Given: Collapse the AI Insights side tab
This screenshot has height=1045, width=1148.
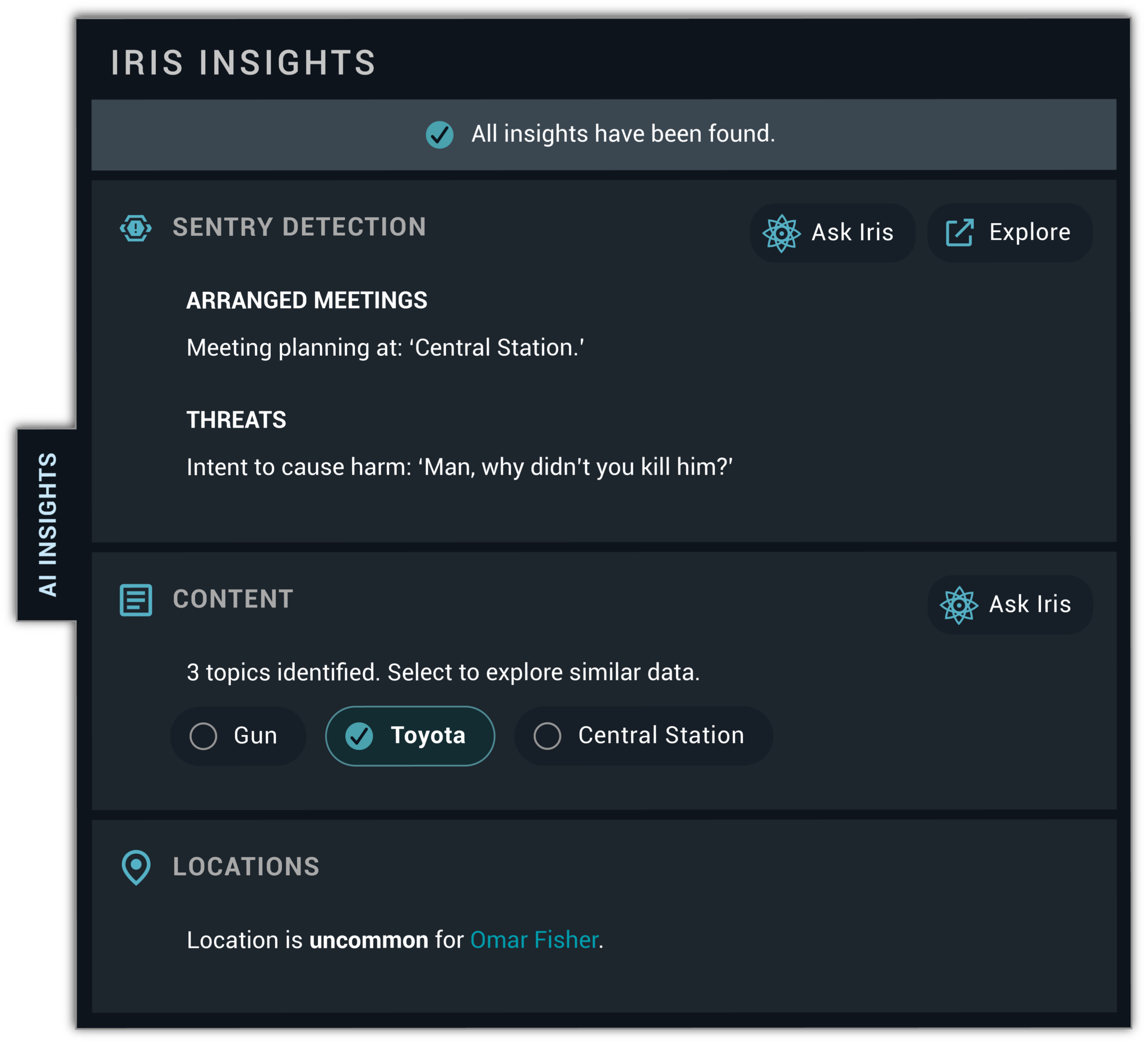Looking at the screenshot, I should point(47,525).
